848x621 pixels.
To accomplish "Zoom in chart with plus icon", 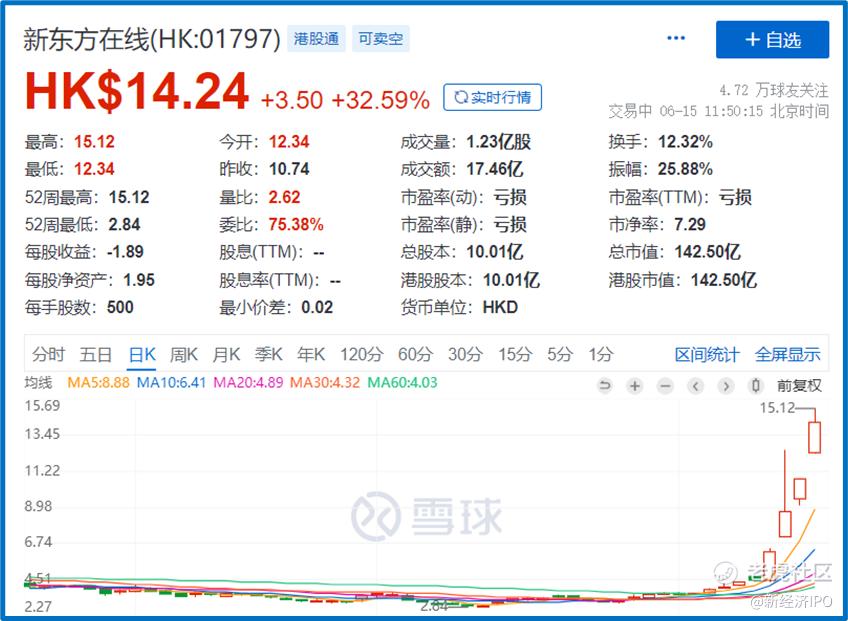I will tap(635, 386).
